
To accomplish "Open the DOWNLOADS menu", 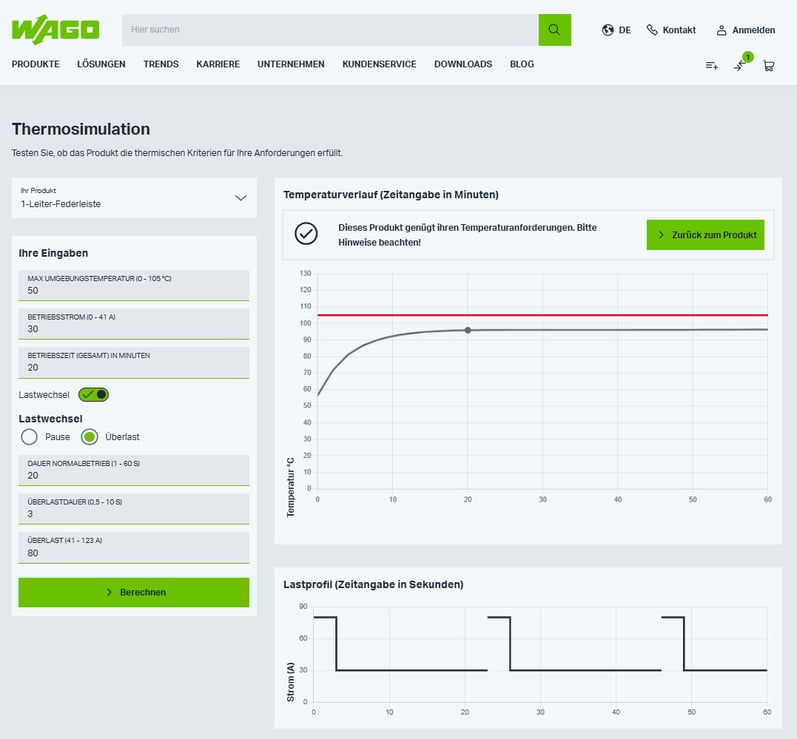I will 463,64.
